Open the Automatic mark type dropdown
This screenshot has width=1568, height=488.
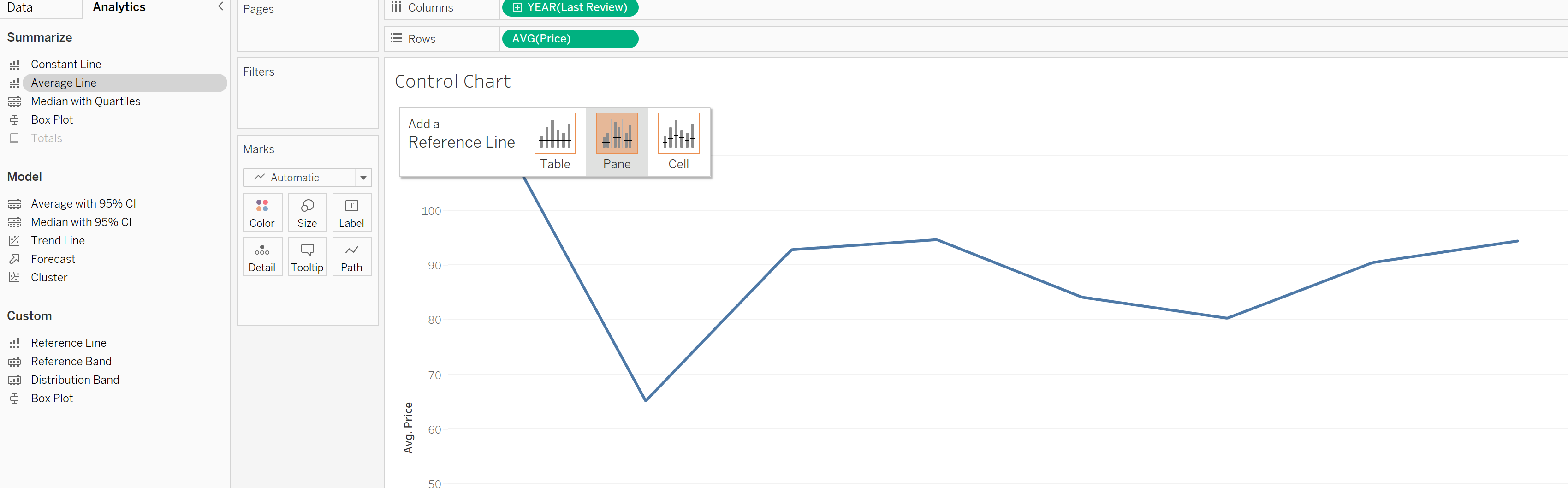click(x=308, y=178)
